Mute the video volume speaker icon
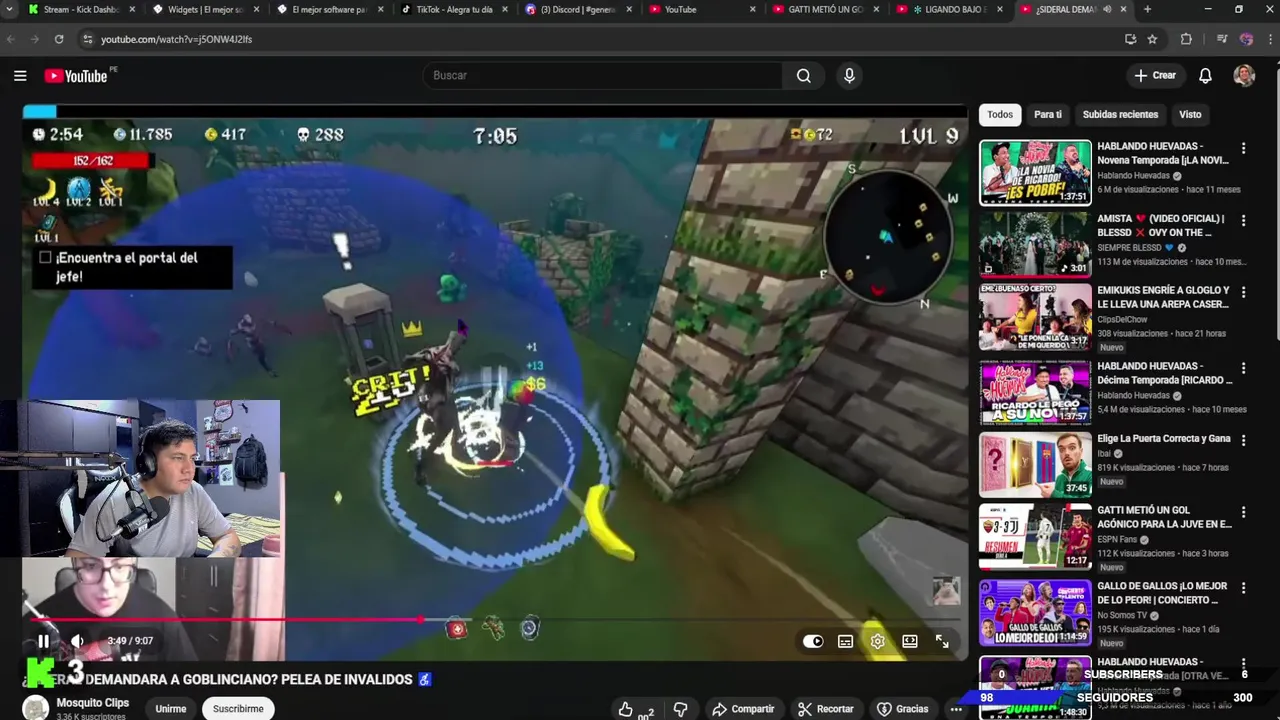 coord(77,641)
